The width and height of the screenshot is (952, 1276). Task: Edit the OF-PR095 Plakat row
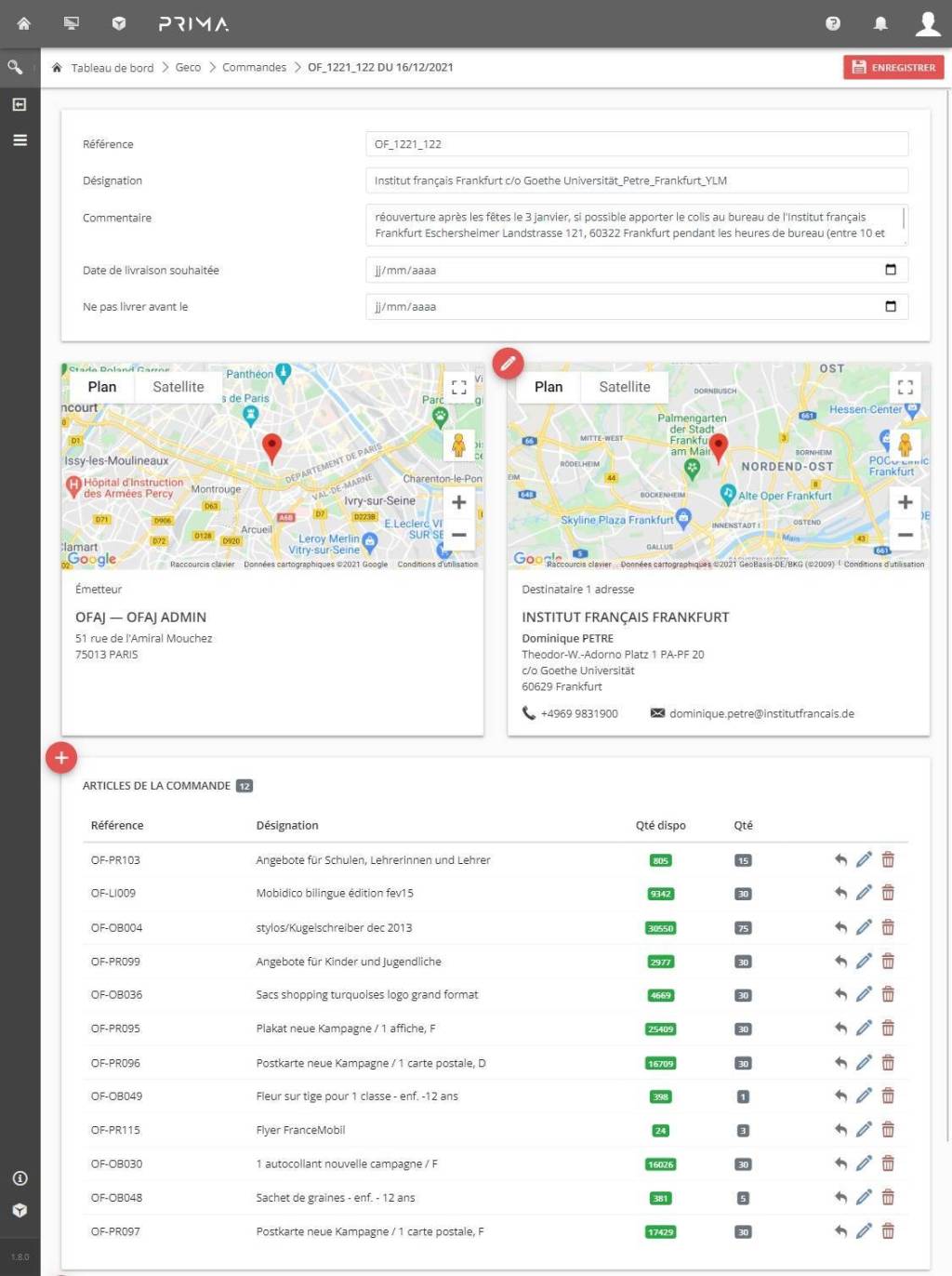coord(864,1029)
